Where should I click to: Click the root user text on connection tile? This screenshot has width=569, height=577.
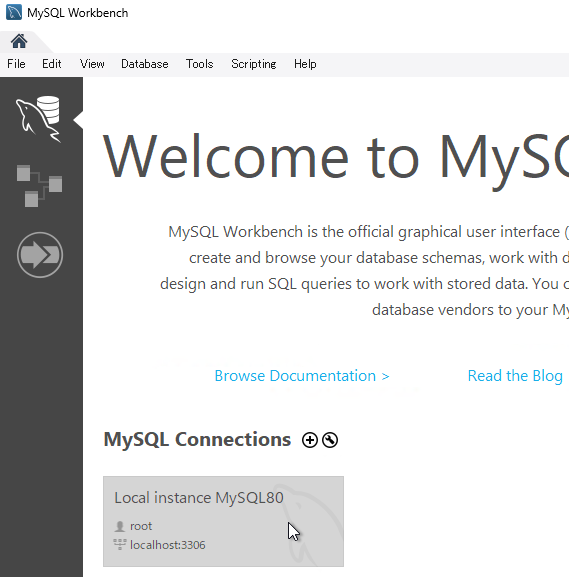click(141, 526)
